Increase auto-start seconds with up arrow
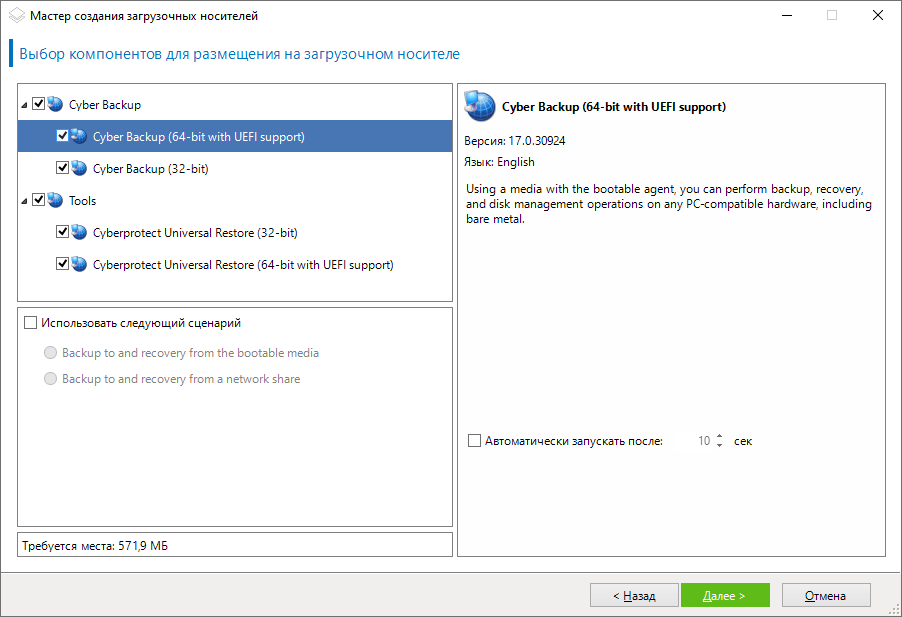The image size is (902, 617). point(719,435)
